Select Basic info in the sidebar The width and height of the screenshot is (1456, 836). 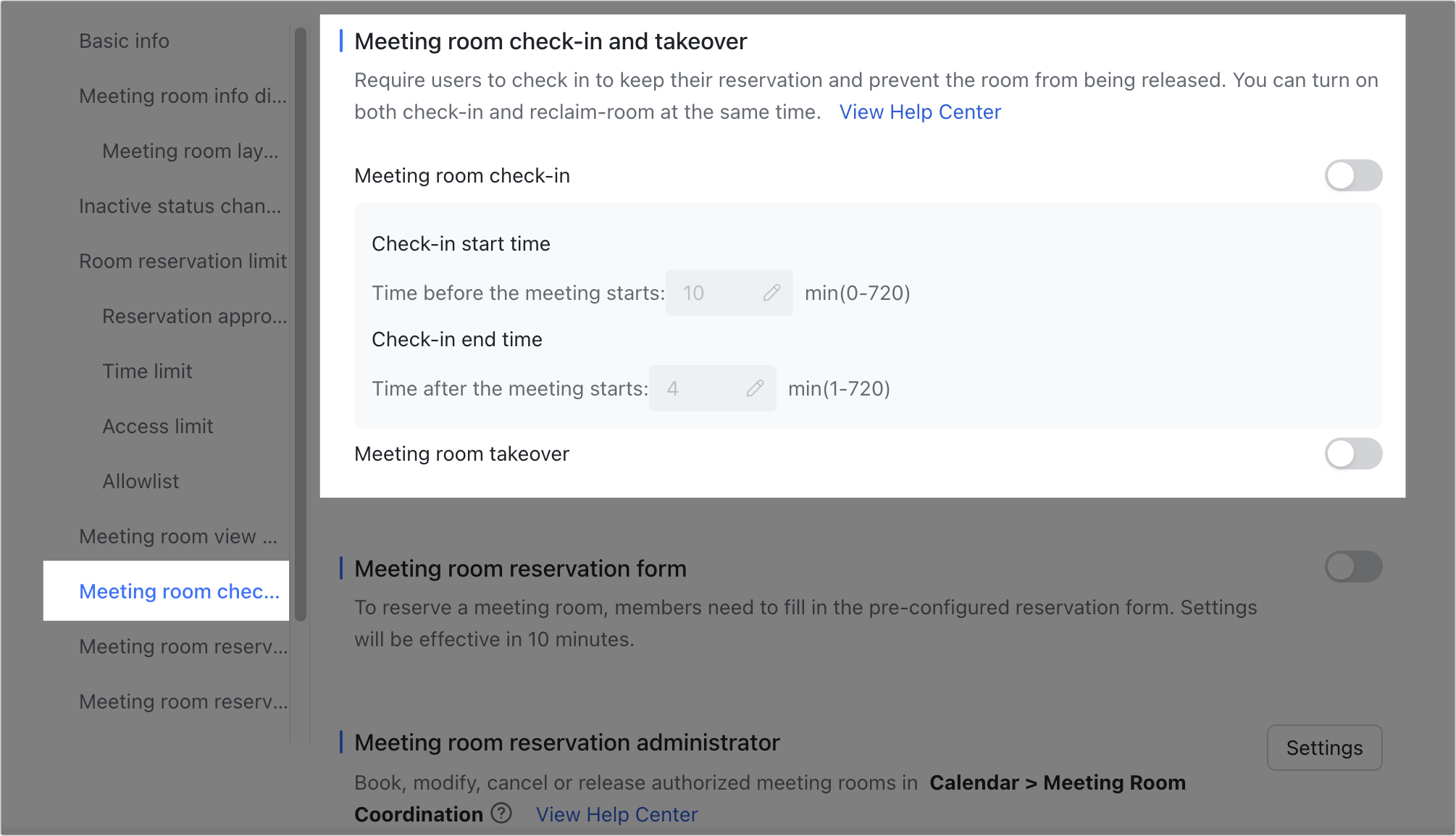click(123, 41)
